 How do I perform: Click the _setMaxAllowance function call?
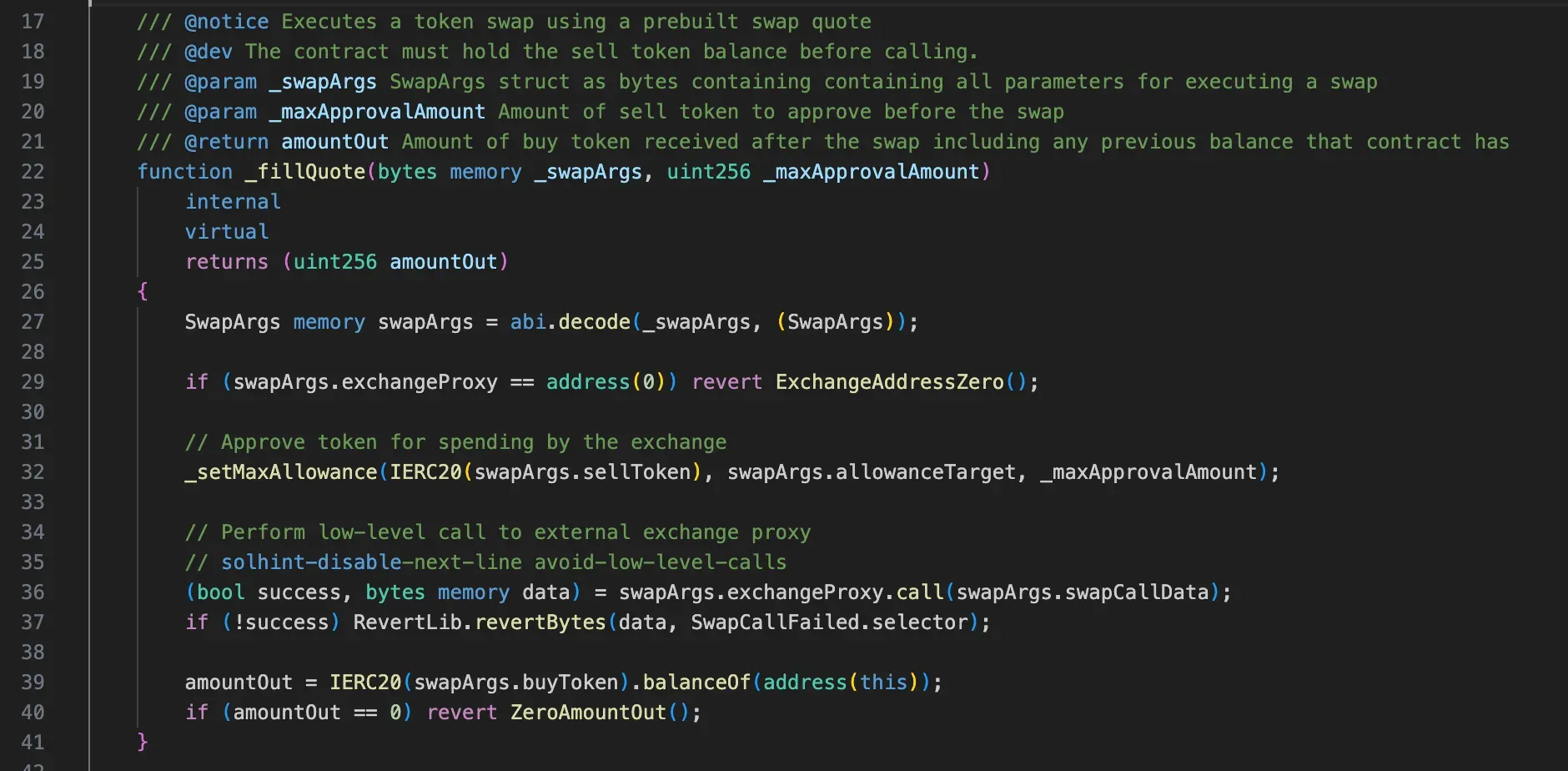[x=281, y=472]
